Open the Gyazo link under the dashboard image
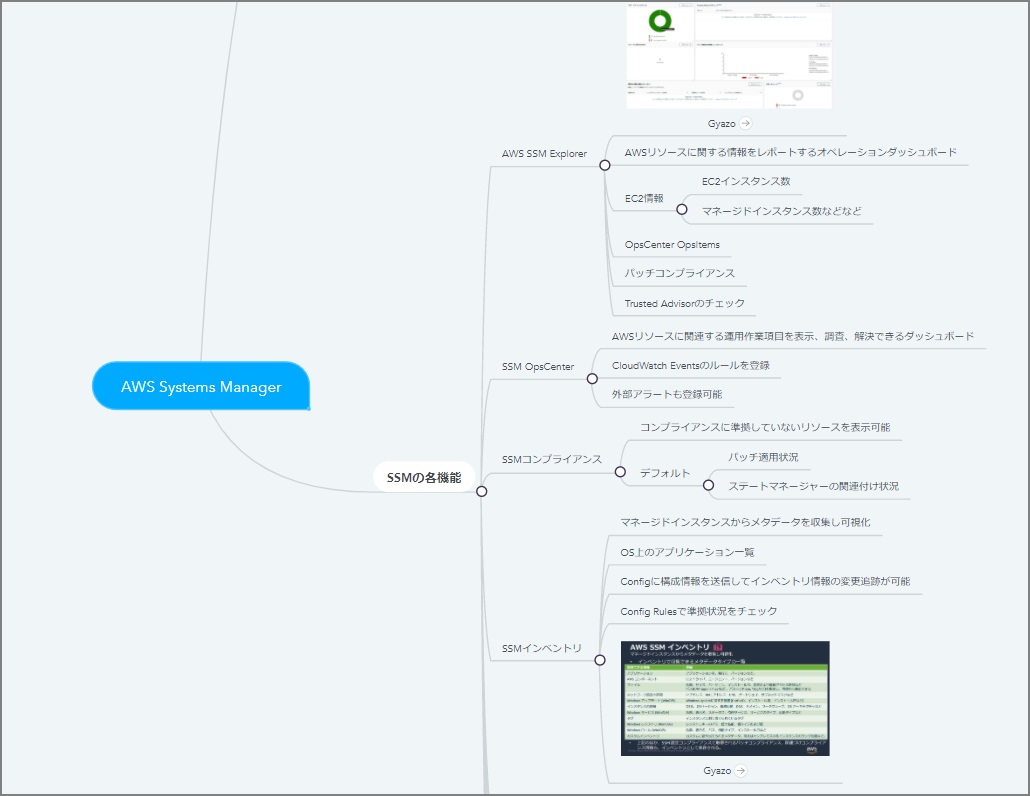This screenshot has width=1030, height=796. tap(721, 124)
